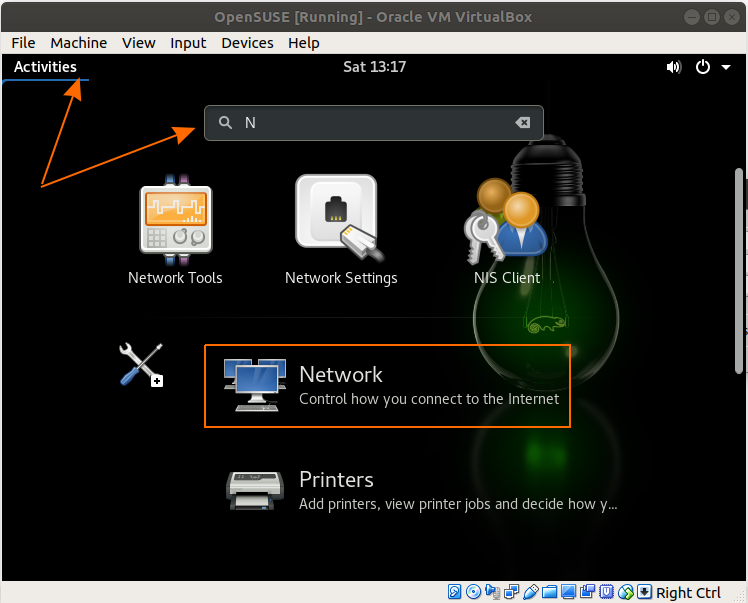The height and width of the screenshot is (603, 748).
Task: Click the Activities button
Action: 45,67
